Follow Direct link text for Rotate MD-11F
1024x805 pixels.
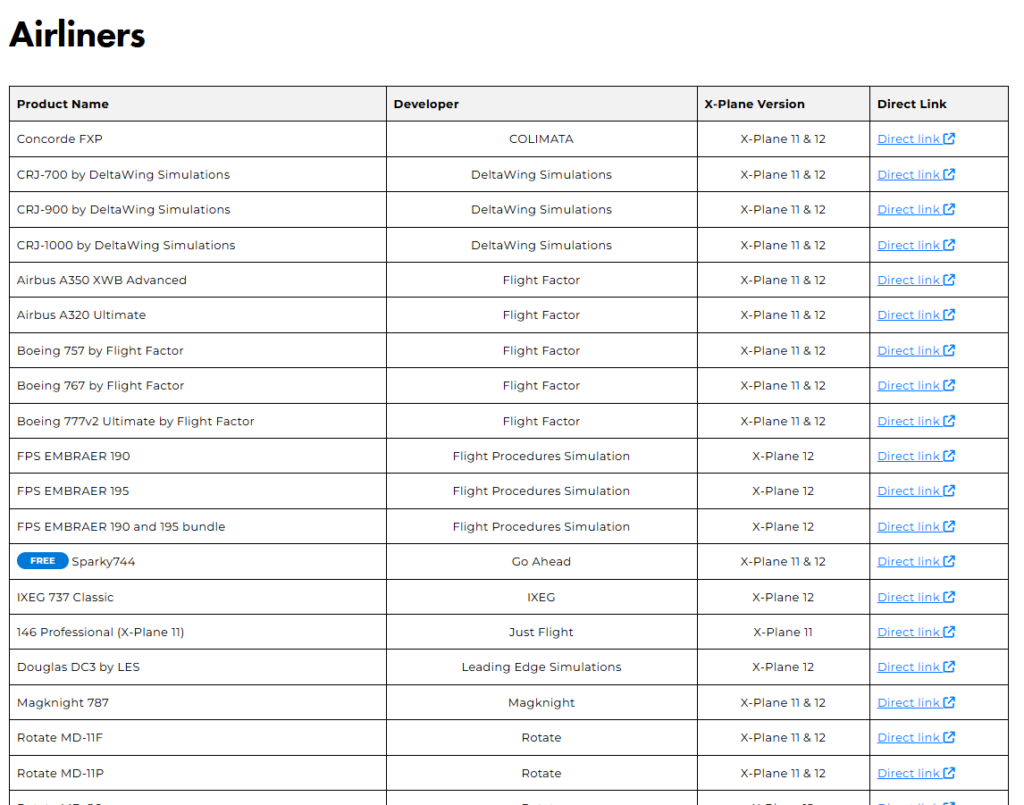point(908,737)
